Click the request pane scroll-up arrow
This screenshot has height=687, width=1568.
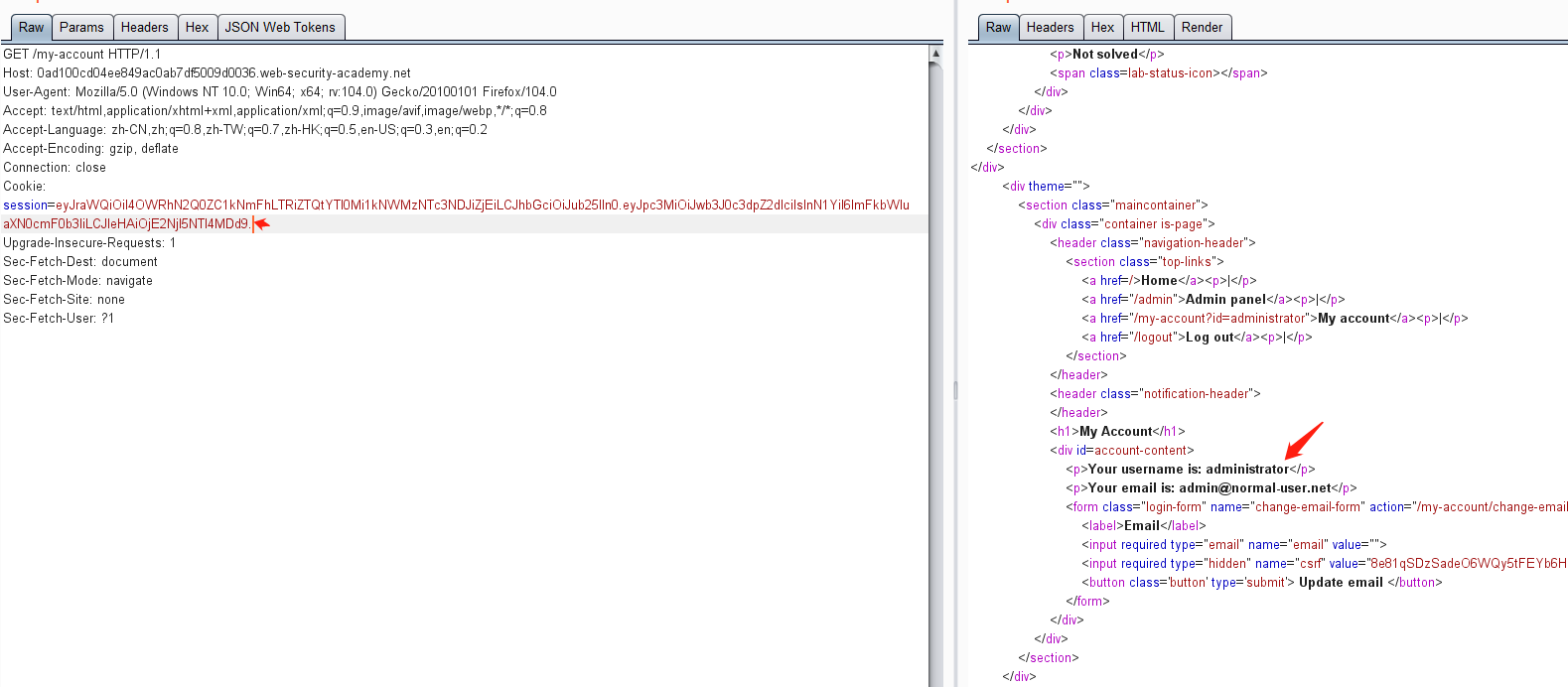click(935, 53)
